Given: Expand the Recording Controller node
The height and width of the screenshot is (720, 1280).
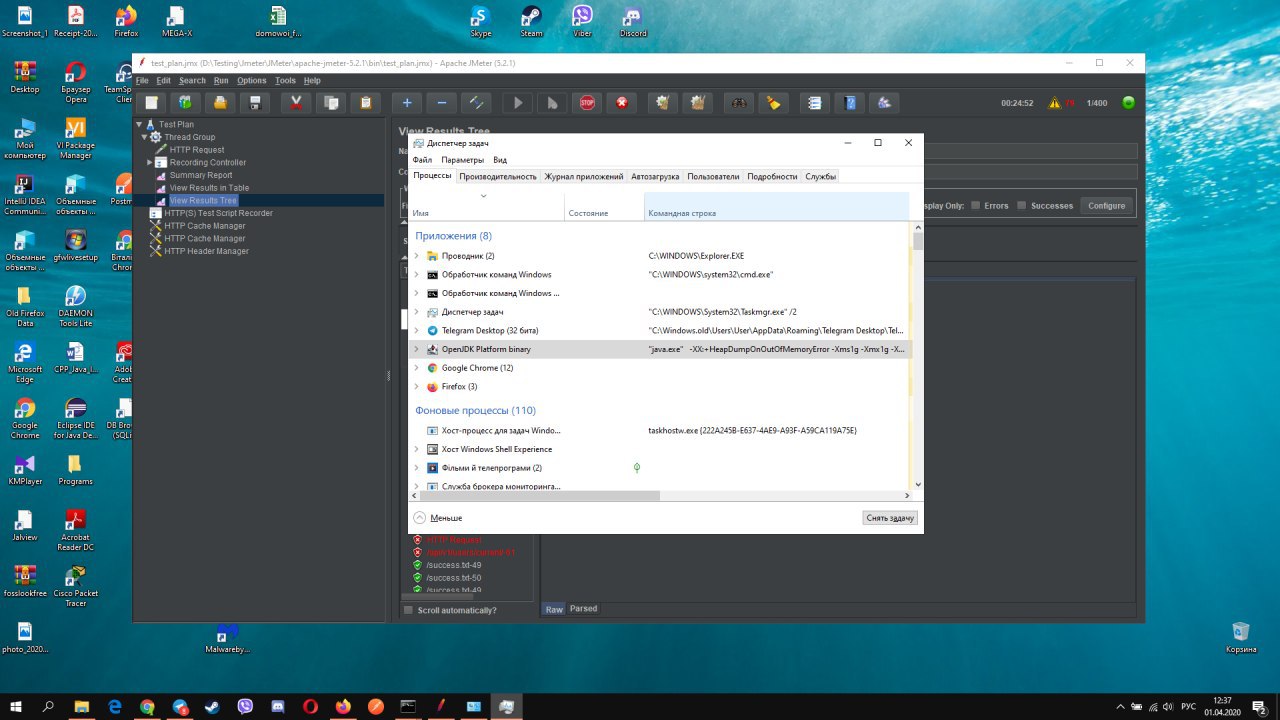Looking at the screenshot, I should coord(150,162).
